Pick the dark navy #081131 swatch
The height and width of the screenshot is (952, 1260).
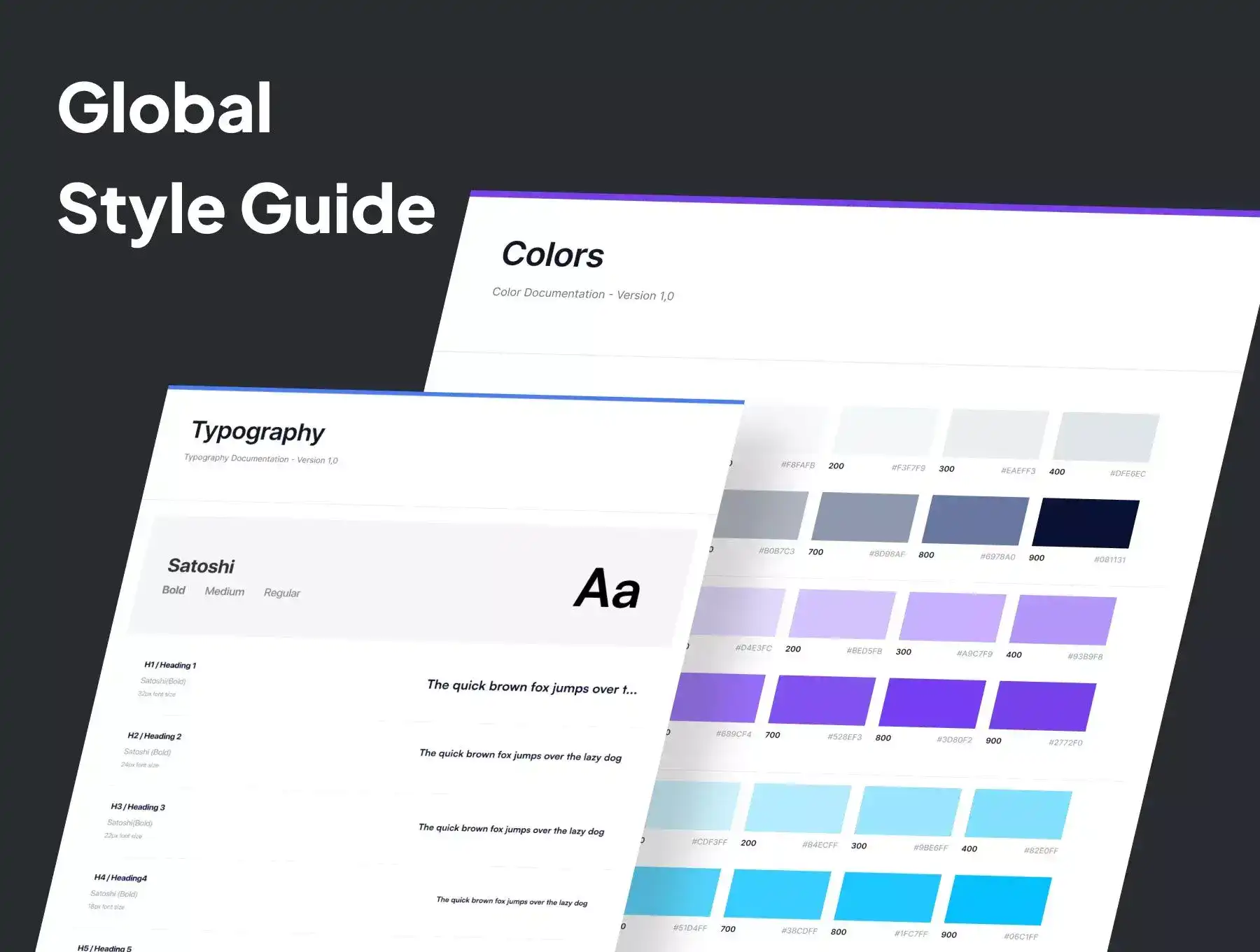point(1085,523)
